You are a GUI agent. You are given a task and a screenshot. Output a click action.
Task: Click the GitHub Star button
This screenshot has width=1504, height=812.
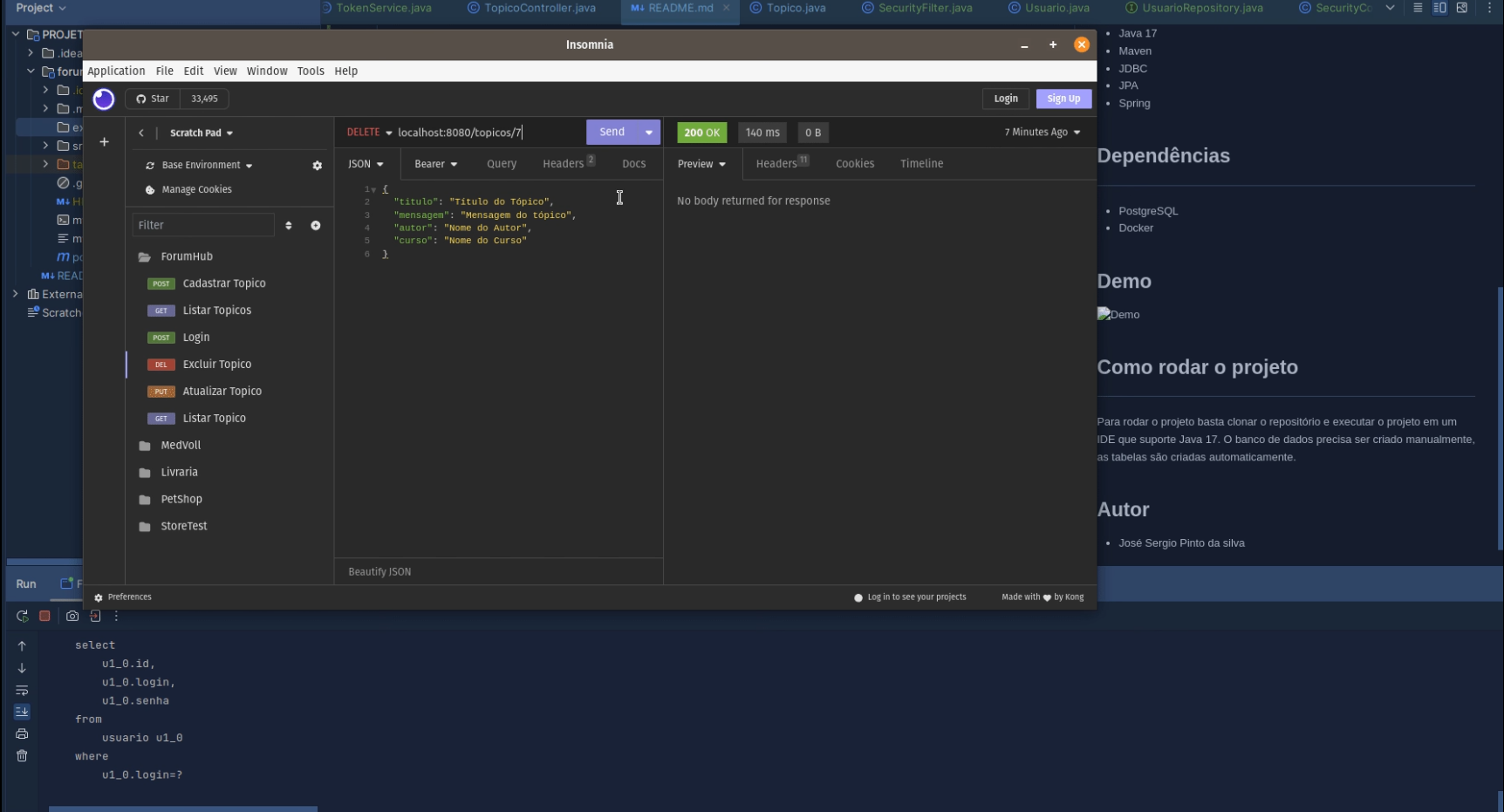click(x=153, y=99)
